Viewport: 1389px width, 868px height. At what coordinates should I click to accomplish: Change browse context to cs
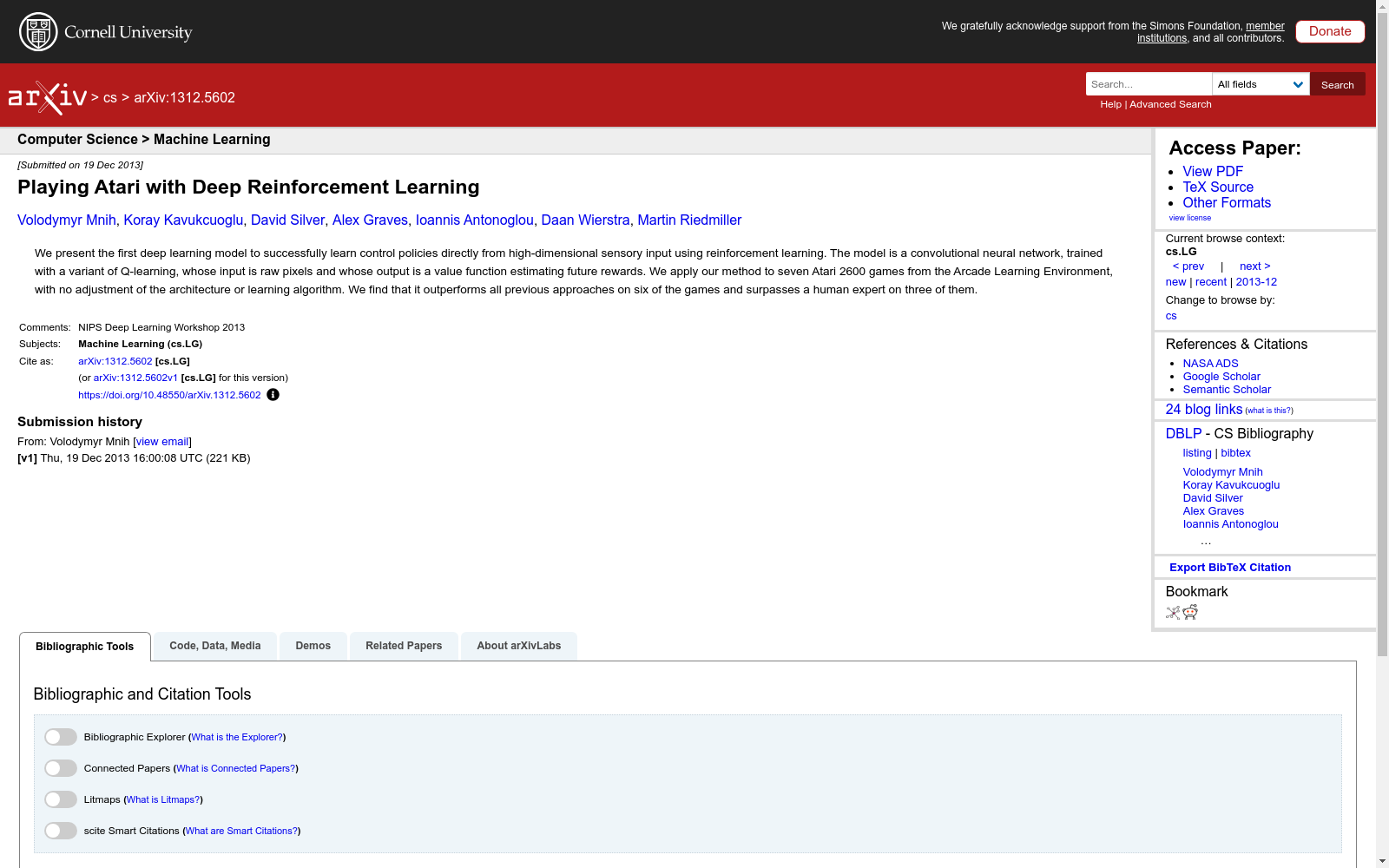[1171, 316]
